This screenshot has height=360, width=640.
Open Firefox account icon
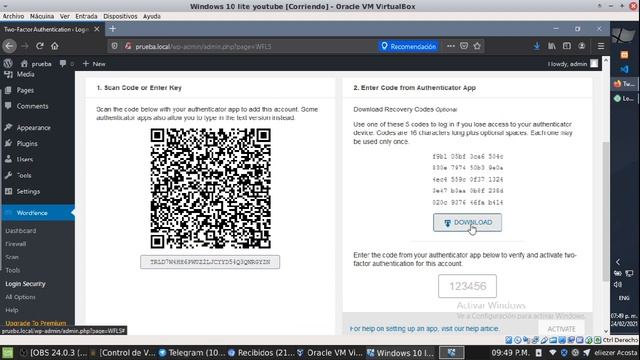coord(582,46)
